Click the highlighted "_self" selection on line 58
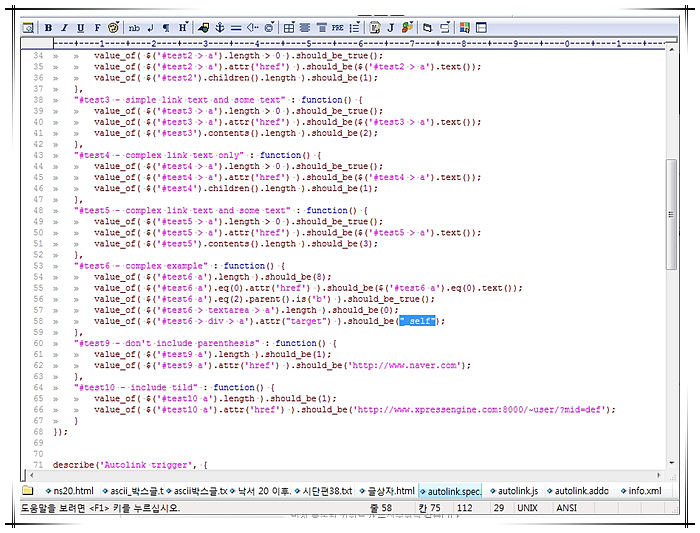 417,321
